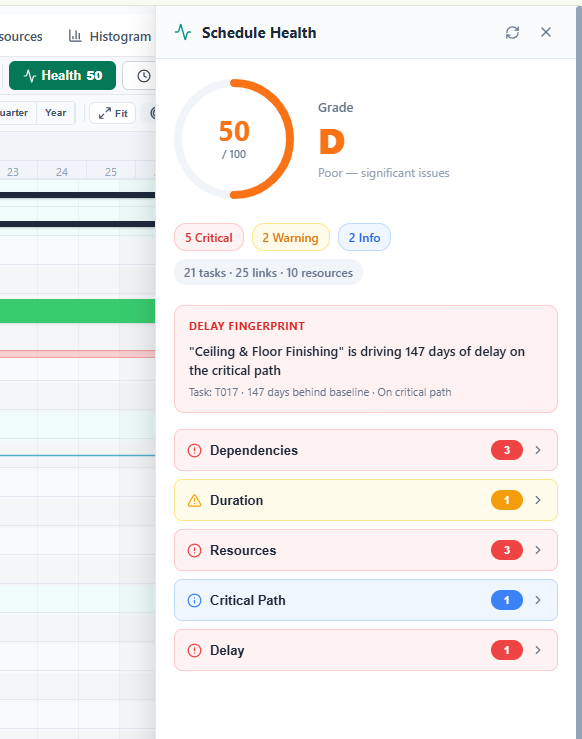Image resolution: width=582 pixels, height=739 pixels.
Task: Switch the timeline scale to Year
Action: point(56,113)
